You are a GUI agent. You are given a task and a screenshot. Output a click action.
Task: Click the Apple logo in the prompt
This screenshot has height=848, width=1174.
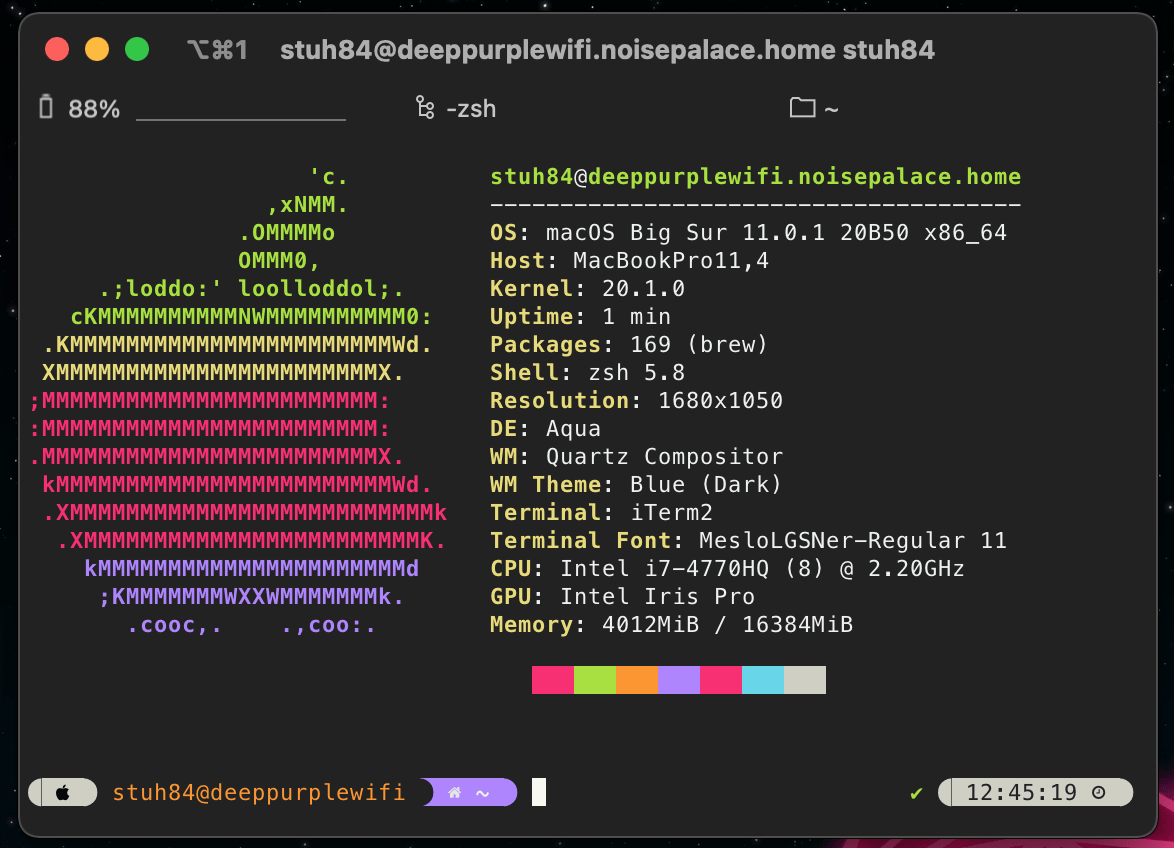[62, 792]
